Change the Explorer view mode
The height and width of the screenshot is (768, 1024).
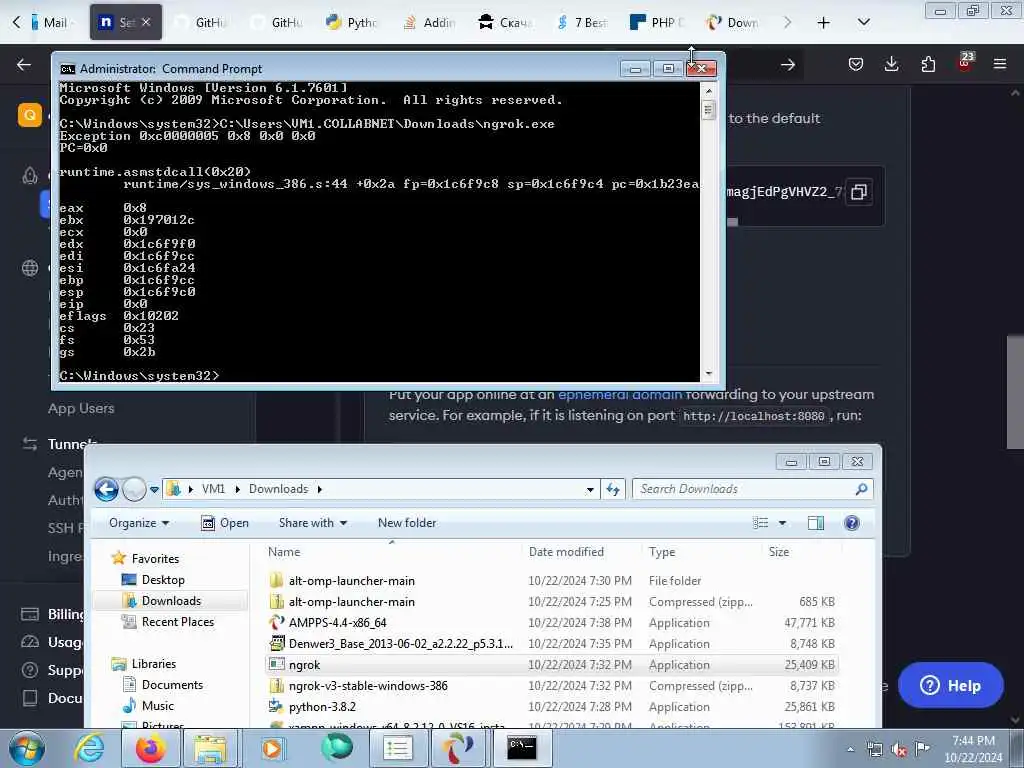click(760, 523)
